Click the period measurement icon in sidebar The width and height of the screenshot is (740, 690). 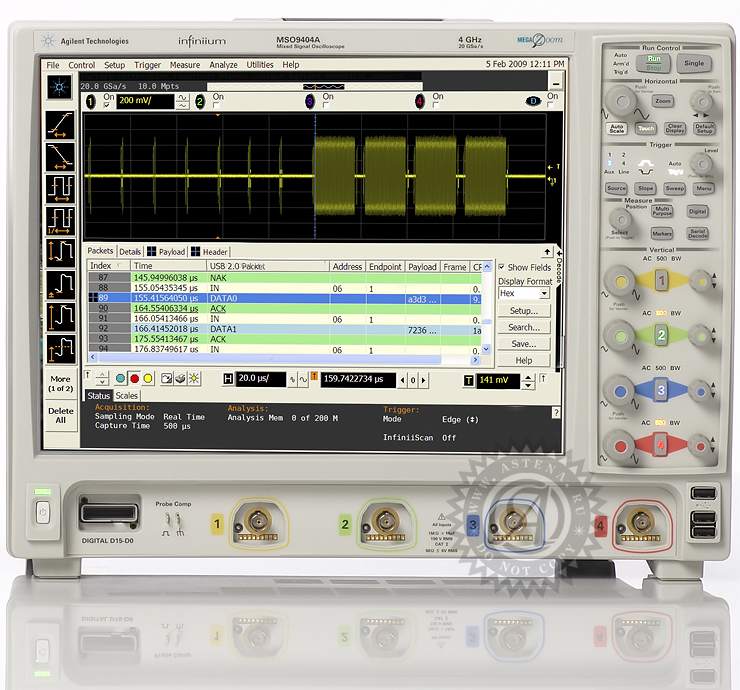click(60, 189)
